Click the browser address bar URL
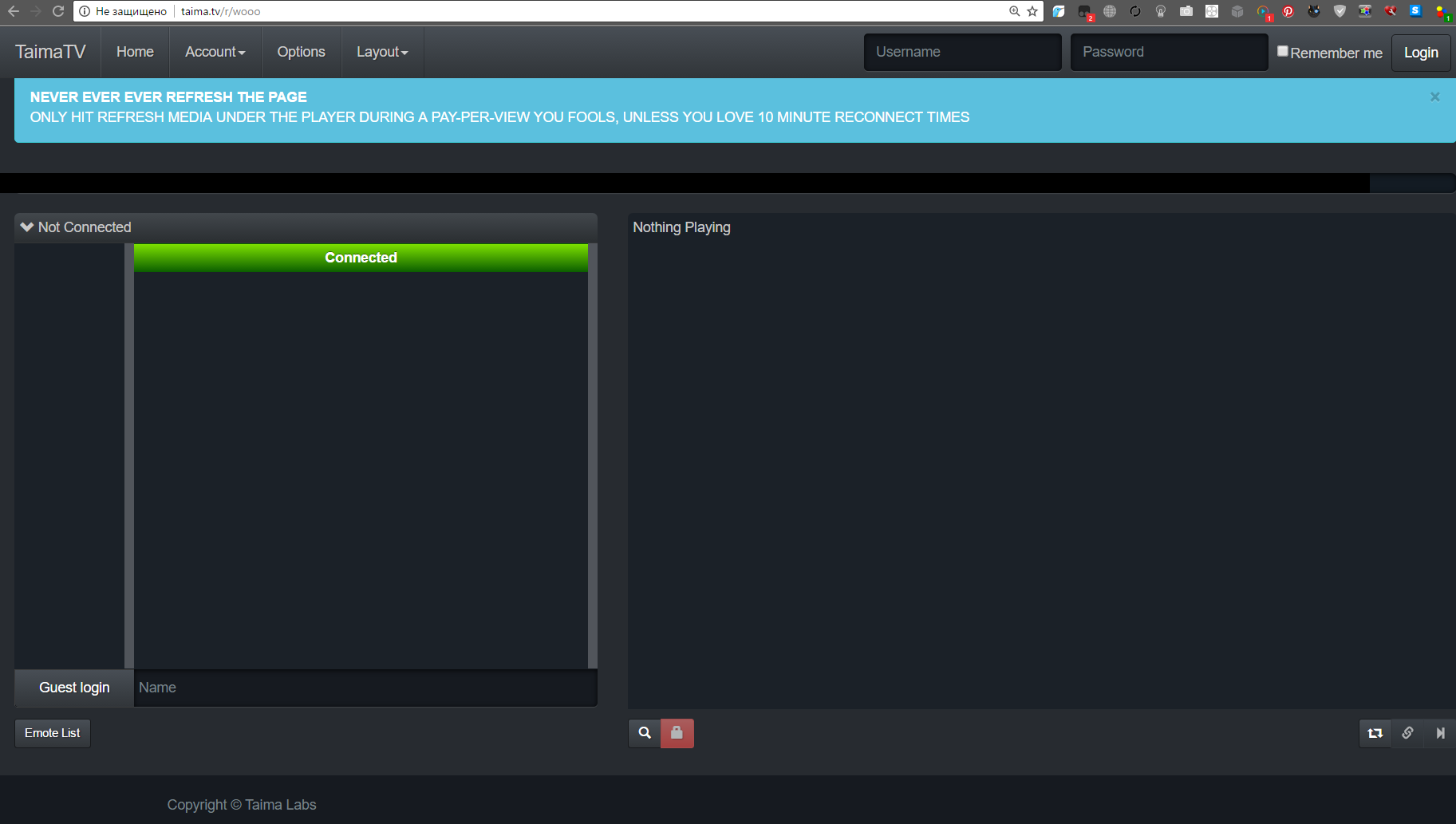Viewport: 1456px width, 824px height. pyautogui.click(x=220, y=11)
